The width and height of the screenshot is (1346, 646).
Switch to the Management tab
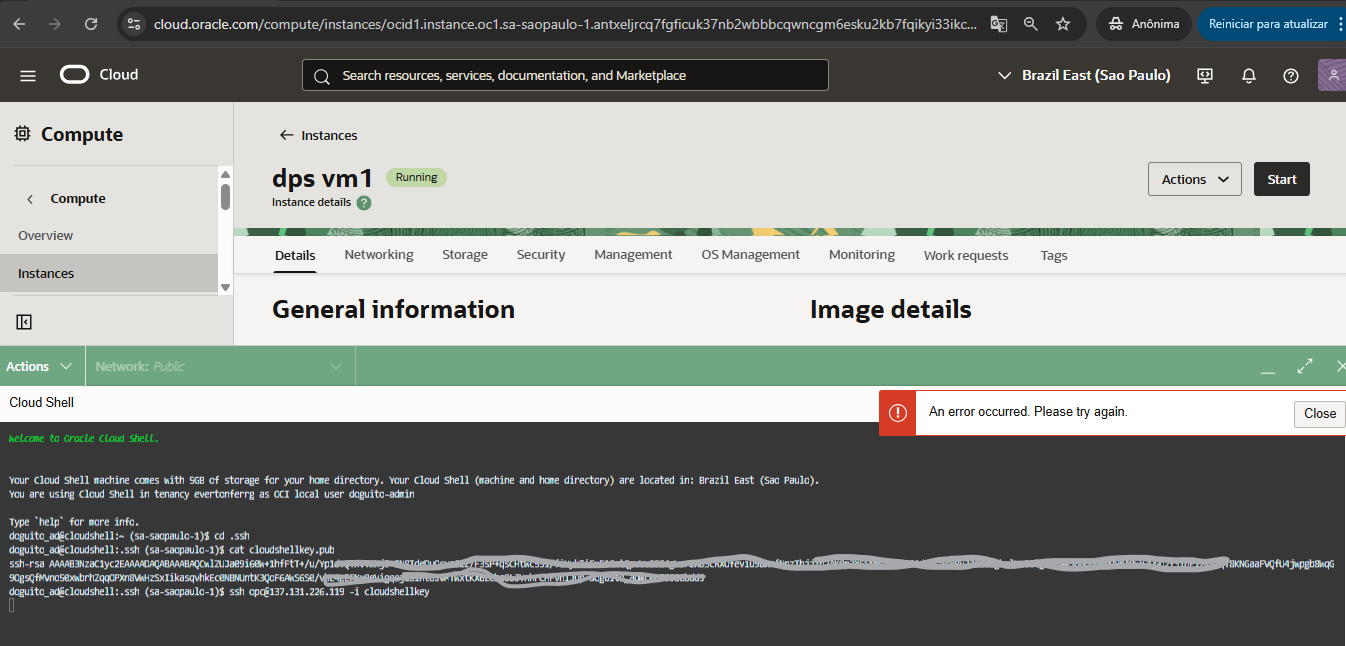pyautogui.click(x=633, y=255)
